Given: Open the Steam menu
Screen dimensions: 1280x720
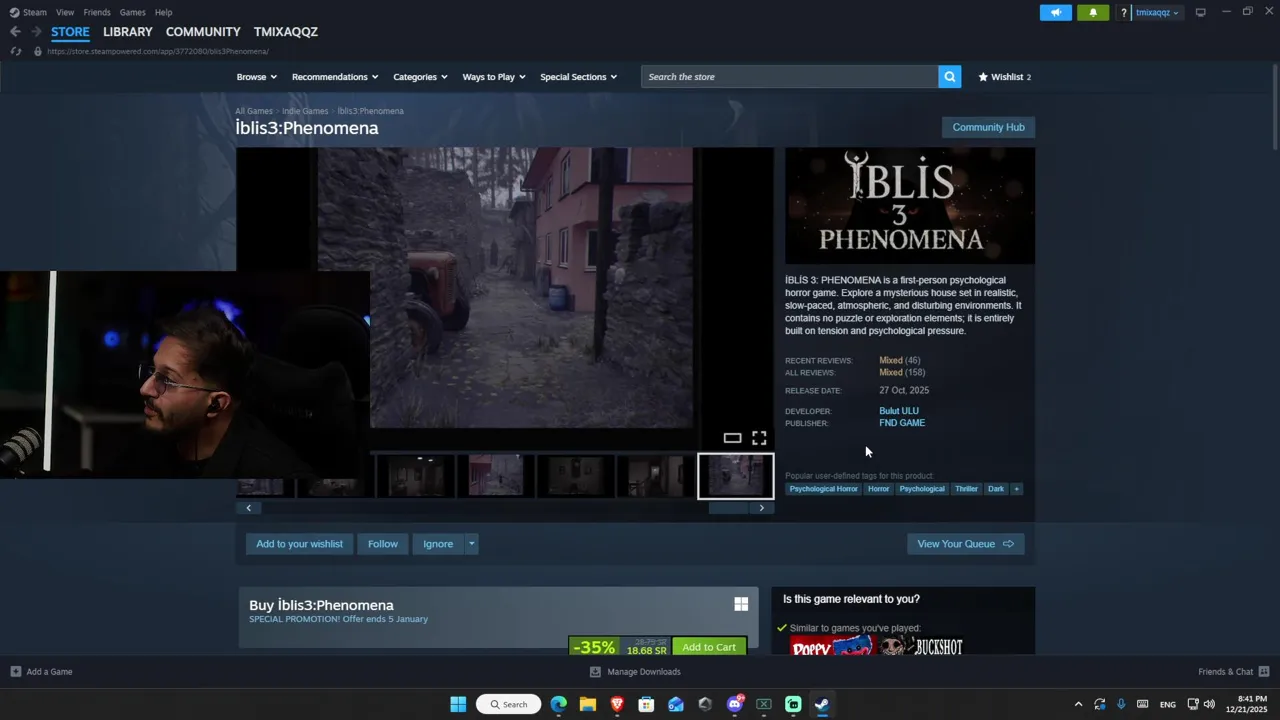Looking at the screenshot, I should 28,12.
